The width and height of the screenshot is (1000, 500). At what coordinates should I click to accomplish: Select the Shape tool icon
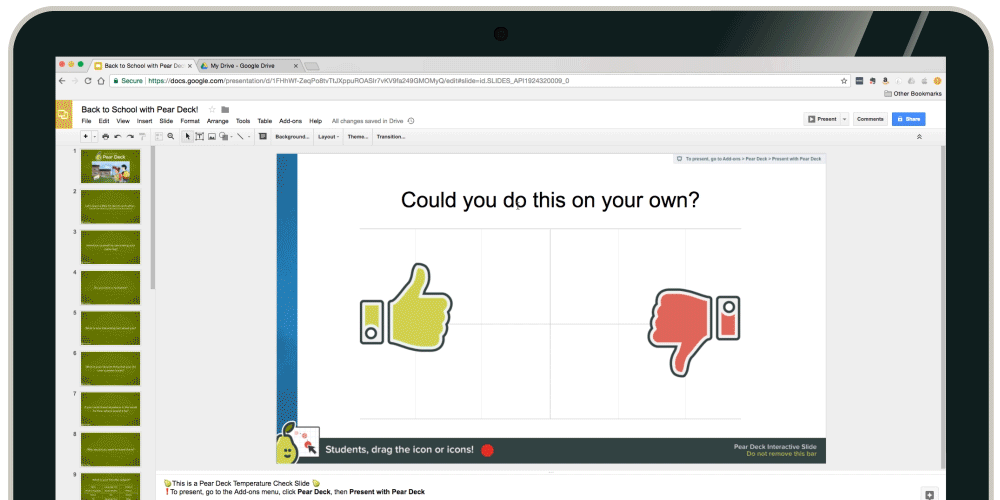point(224,136)
